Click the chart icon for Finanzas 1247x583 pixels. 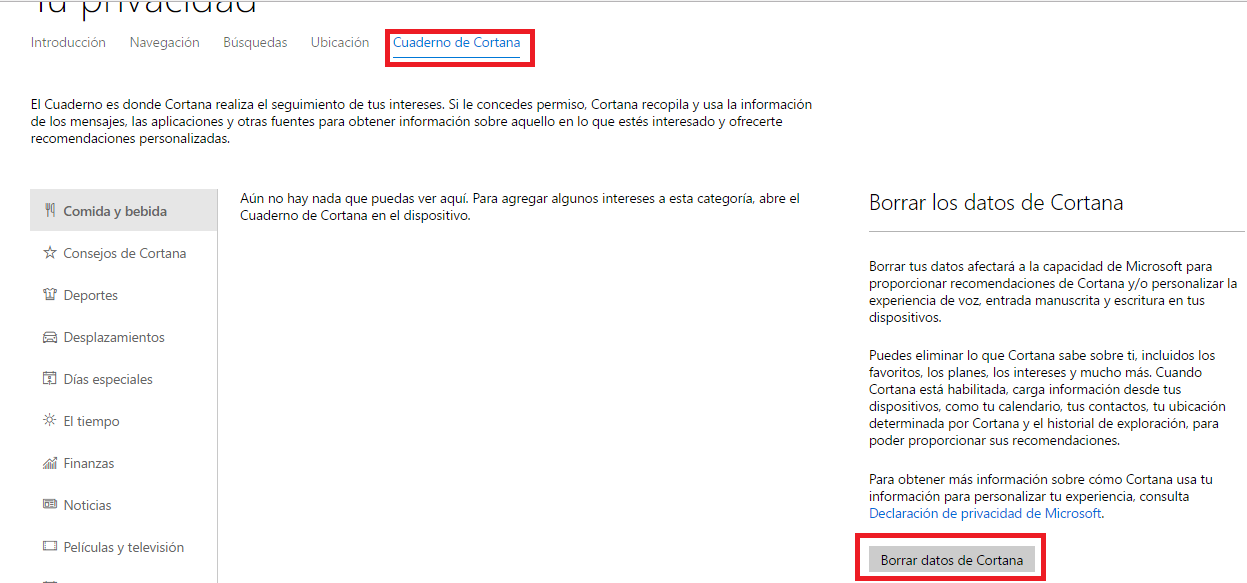[49, 463]
